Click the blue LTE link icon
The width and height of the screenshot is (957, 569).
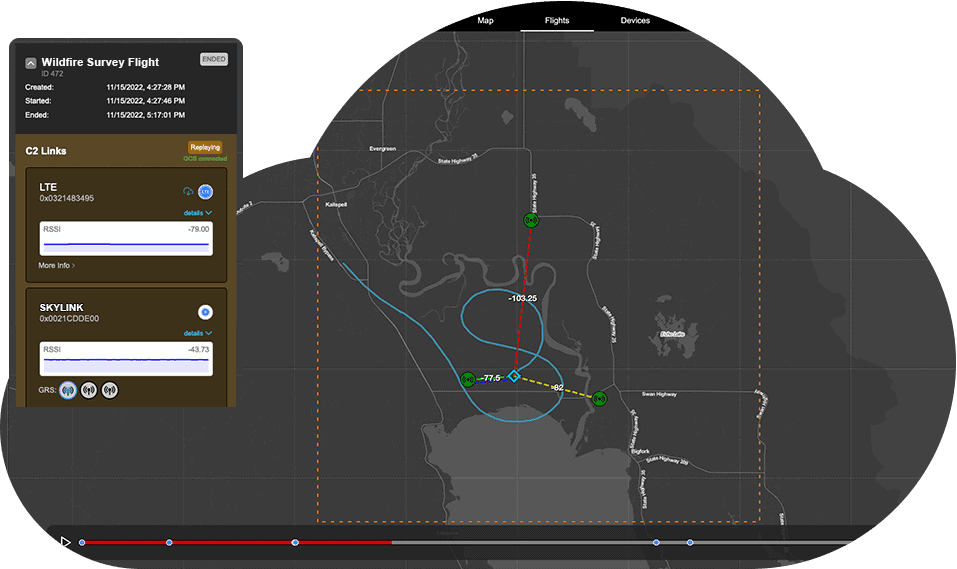[x=206, y=192]
